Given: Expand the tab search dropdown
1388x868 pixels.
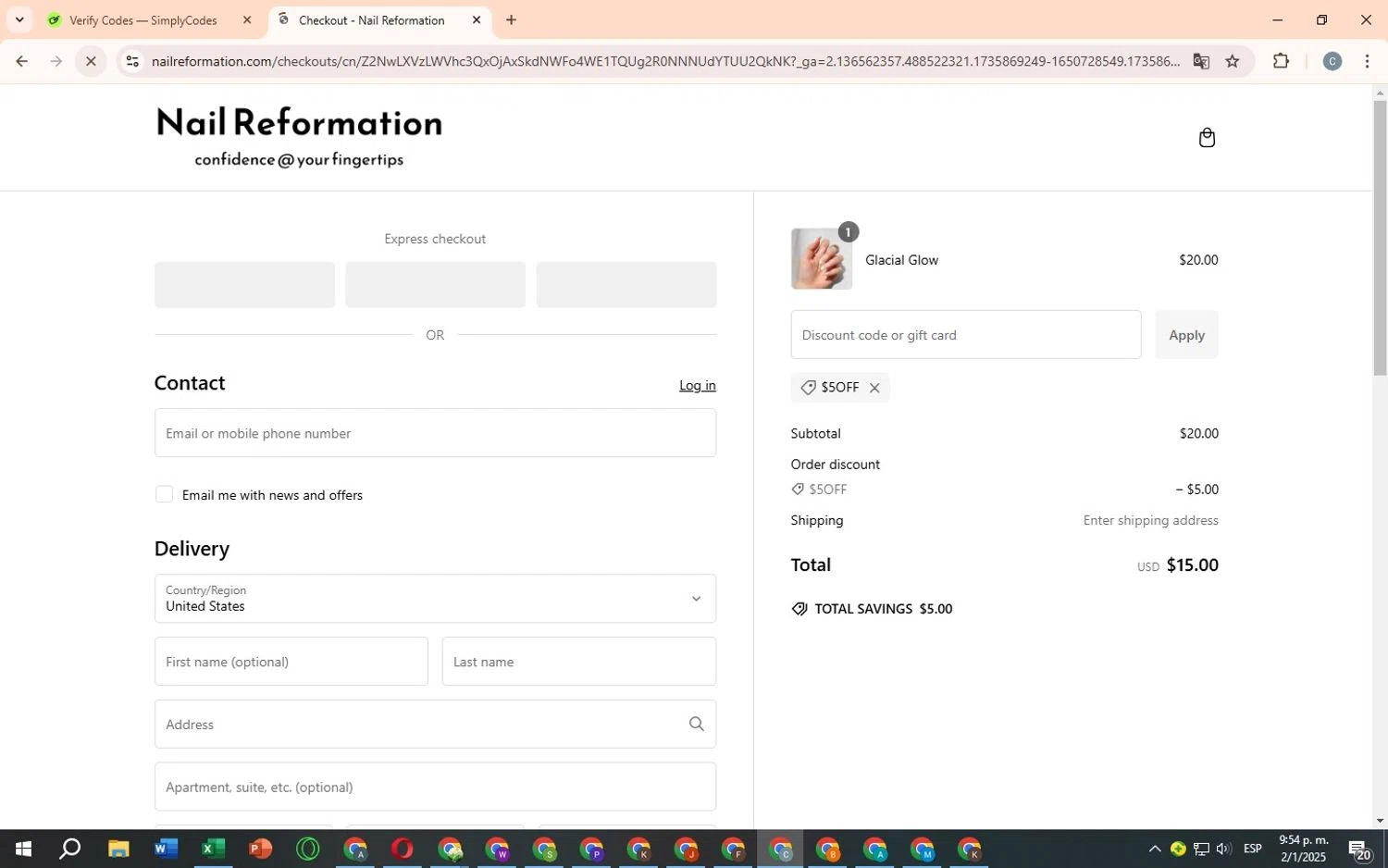Looking at the screenshot, I should click(x=19, y=19).
